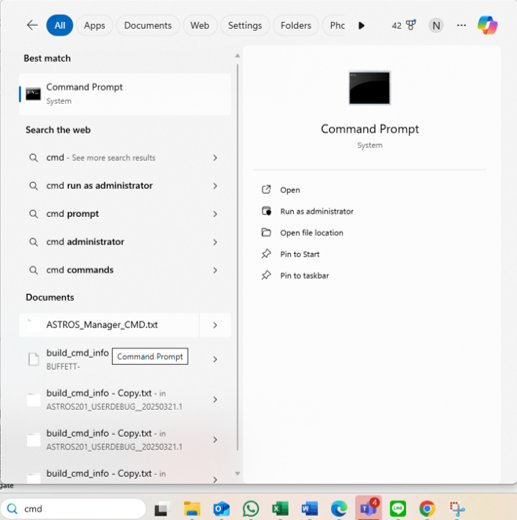Select the cmd commands web suggestion
The width and height of the screenshot is (517, 520).
point(125,270)
